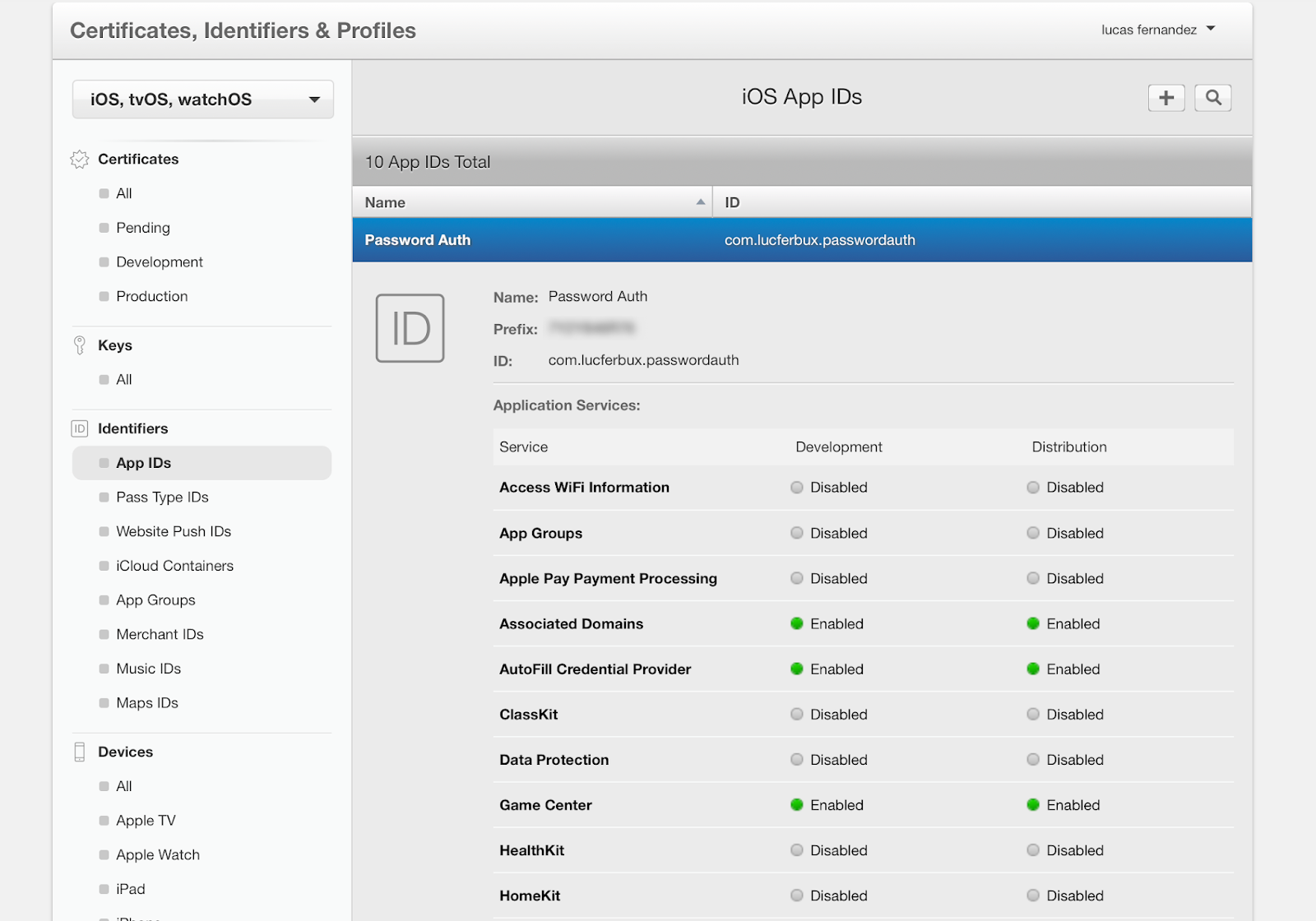Open iCloud Containers identifiers
Screen dimensions: 1316x921
pos(174,566)
